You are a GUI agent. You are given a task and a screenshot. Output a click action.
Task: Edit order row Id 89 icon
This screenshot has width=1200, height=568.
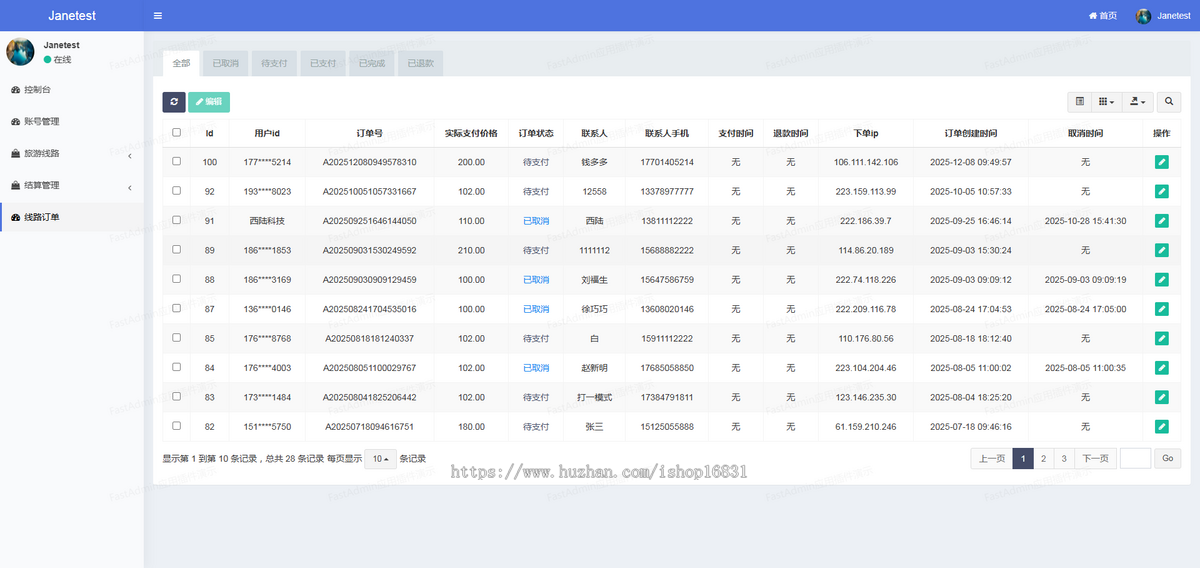[x=1161, y=250]
